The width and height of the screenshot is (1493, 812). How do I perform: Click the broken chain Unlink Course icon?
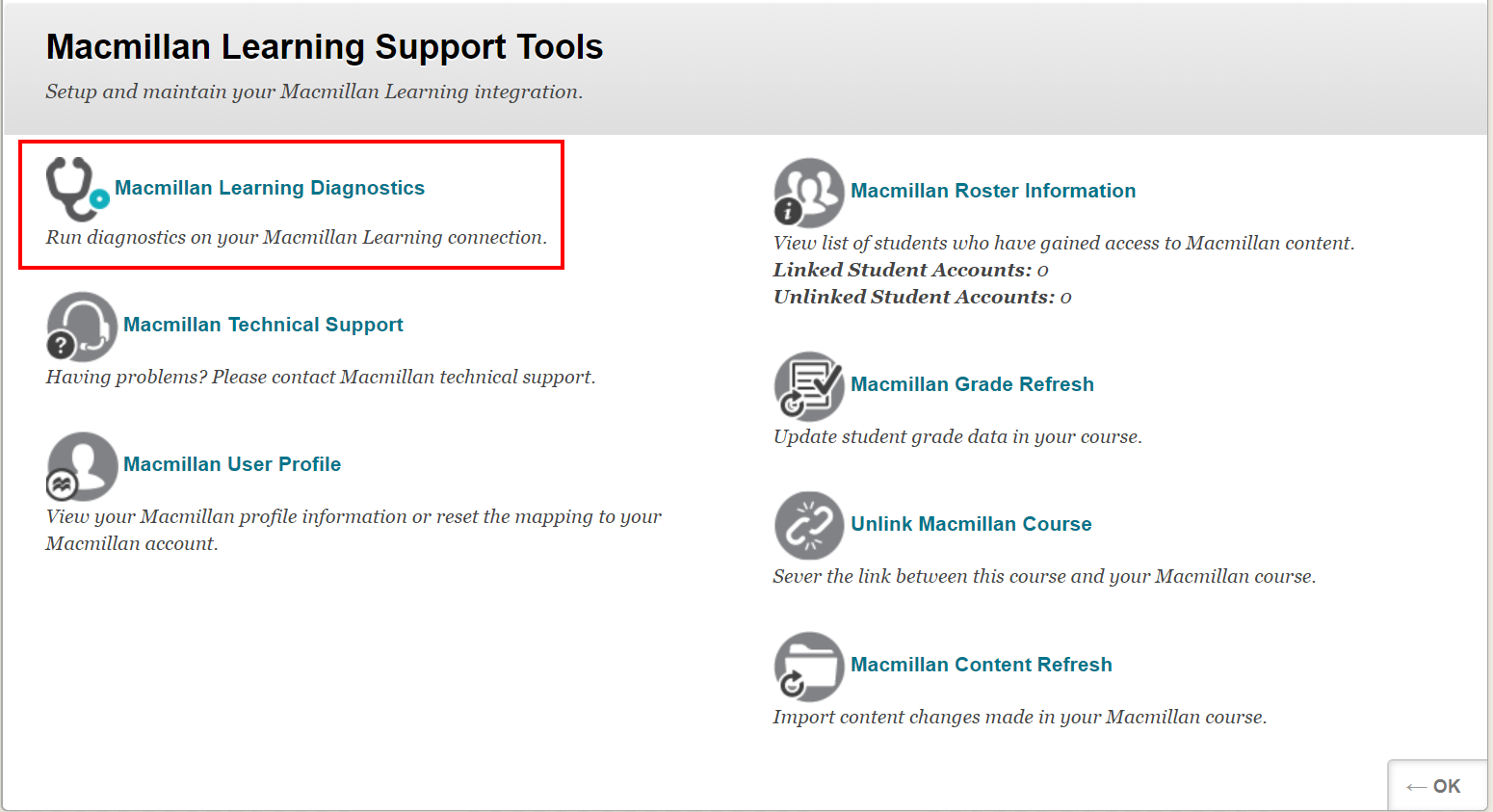(809, 526)
